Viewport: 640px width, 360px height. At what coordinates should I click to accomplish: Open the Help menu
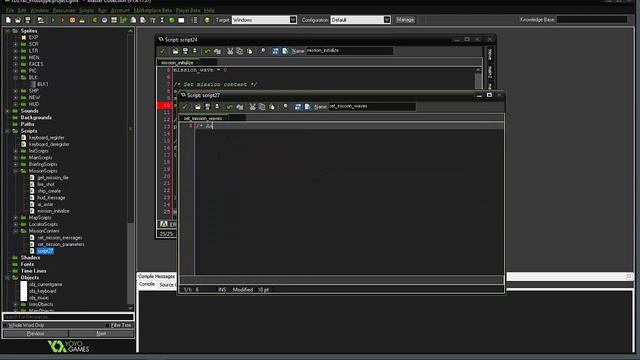[209, 10]
